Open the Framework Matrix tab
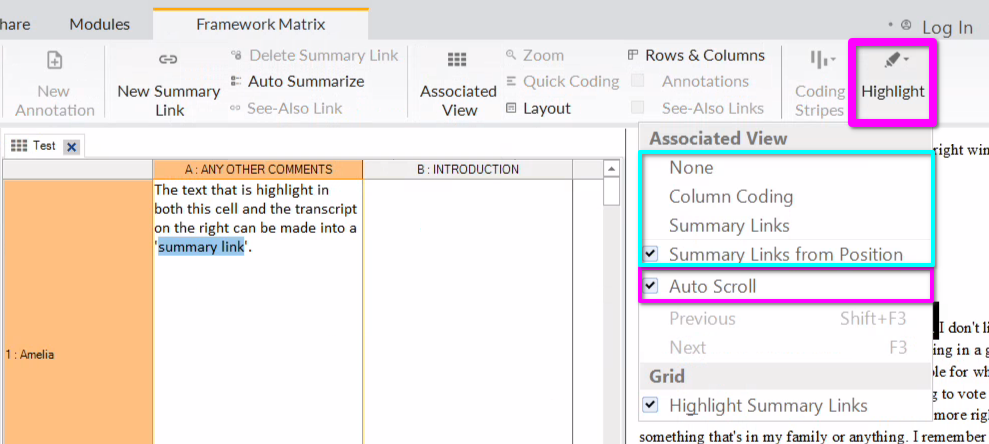 260,24
